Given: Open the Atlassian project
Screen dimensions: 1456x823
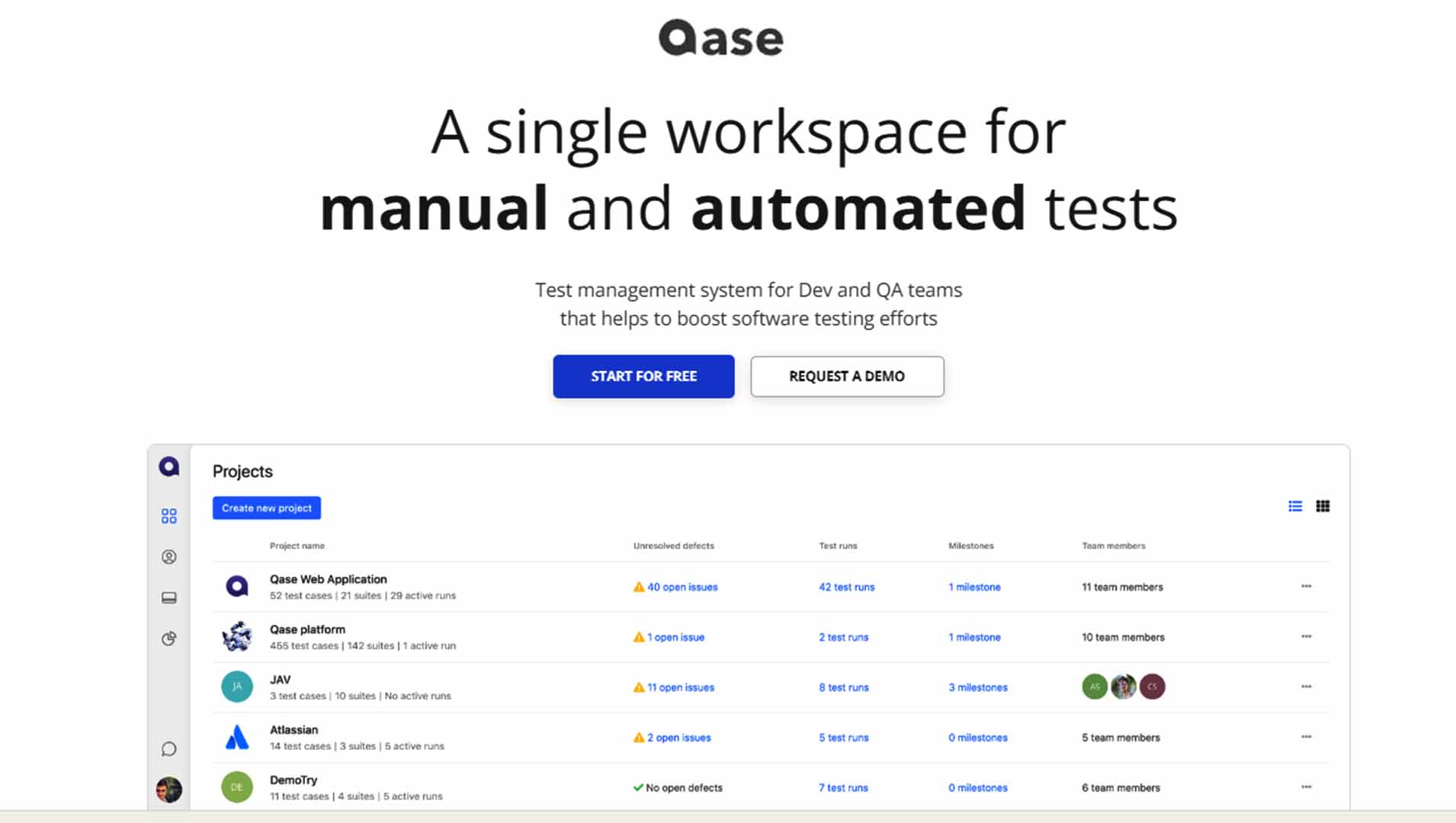Looking at the screenshot, I should pyautogui.click(x=293, y=730).
